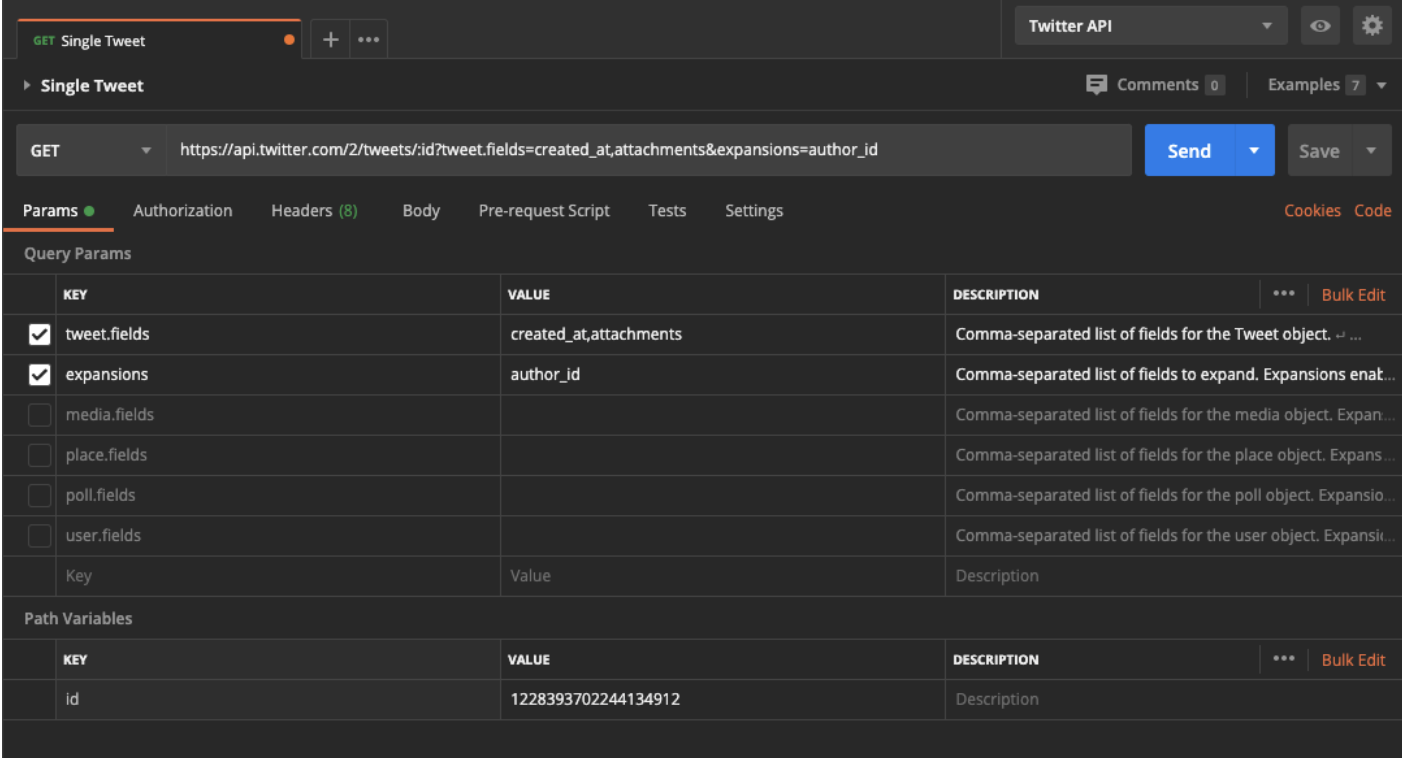Open the Code snippet generator
The image size is (1402, 758).
coord(1373,210)
